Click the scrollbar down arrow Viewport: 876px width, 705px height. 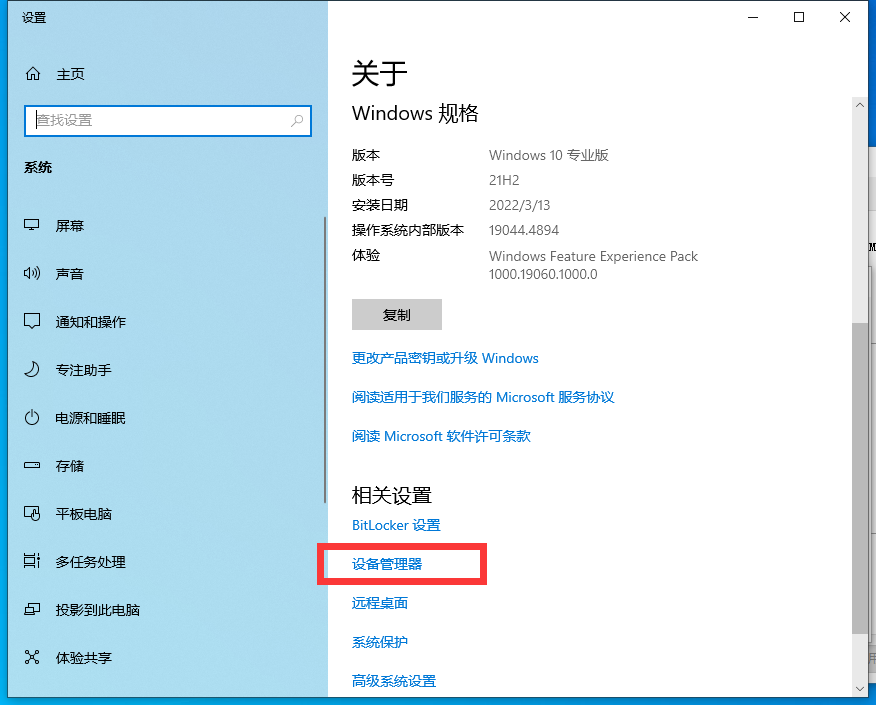860,689
